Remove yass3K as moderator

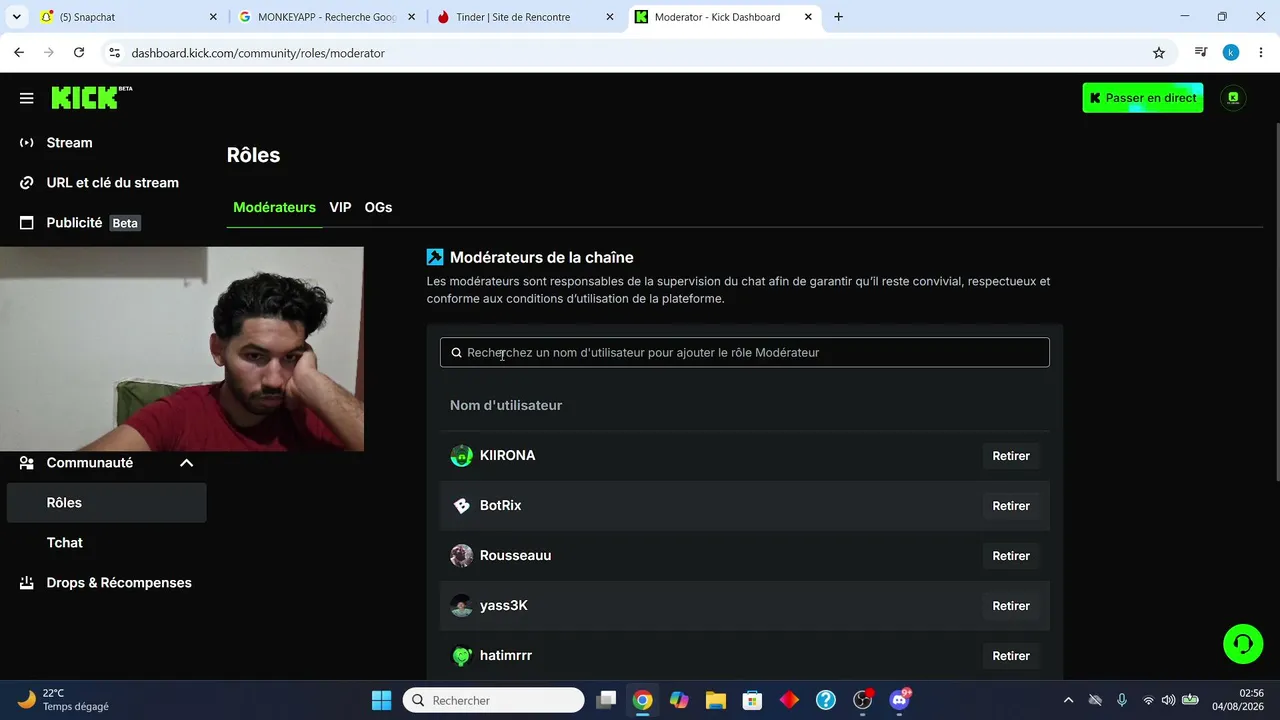point(1011,606)
